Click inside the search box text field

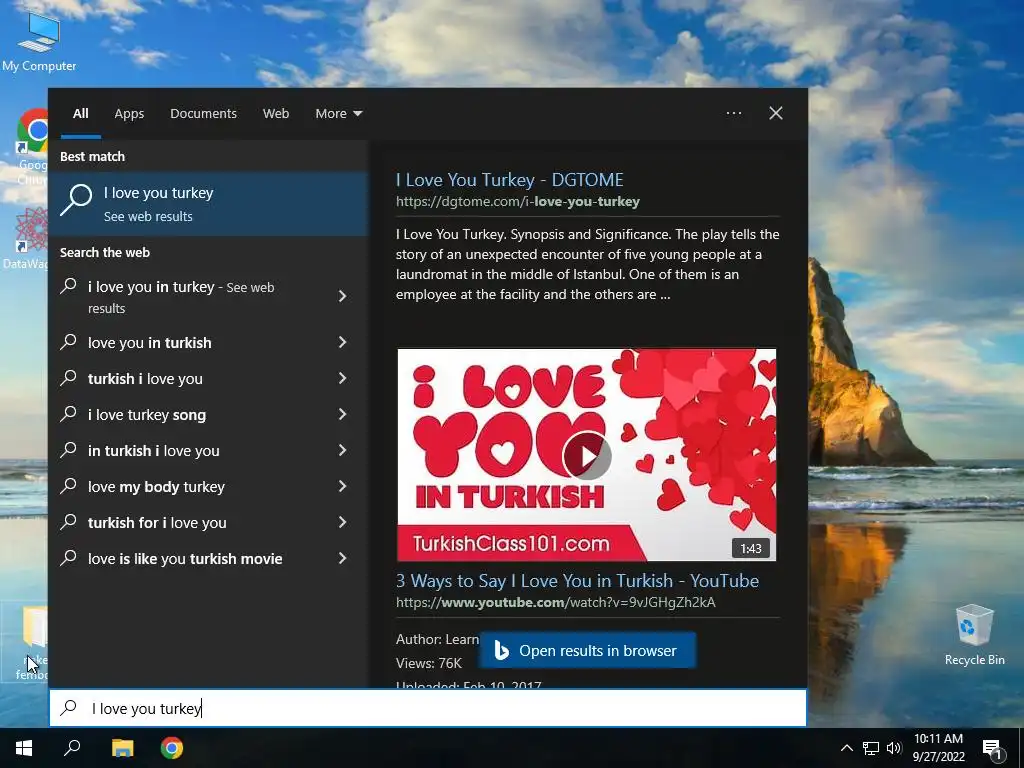428,708
